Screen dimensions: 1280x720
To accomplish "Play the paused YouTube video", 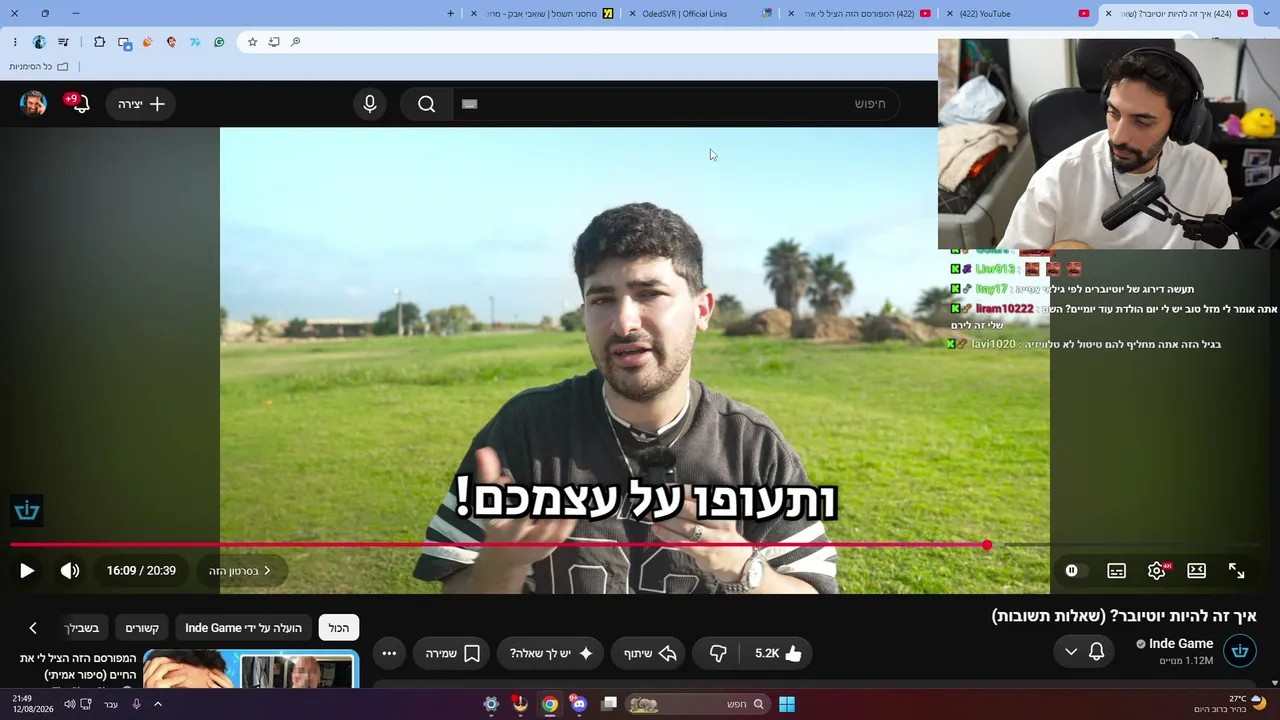I will pyautogui.click(x=27, y=571).
